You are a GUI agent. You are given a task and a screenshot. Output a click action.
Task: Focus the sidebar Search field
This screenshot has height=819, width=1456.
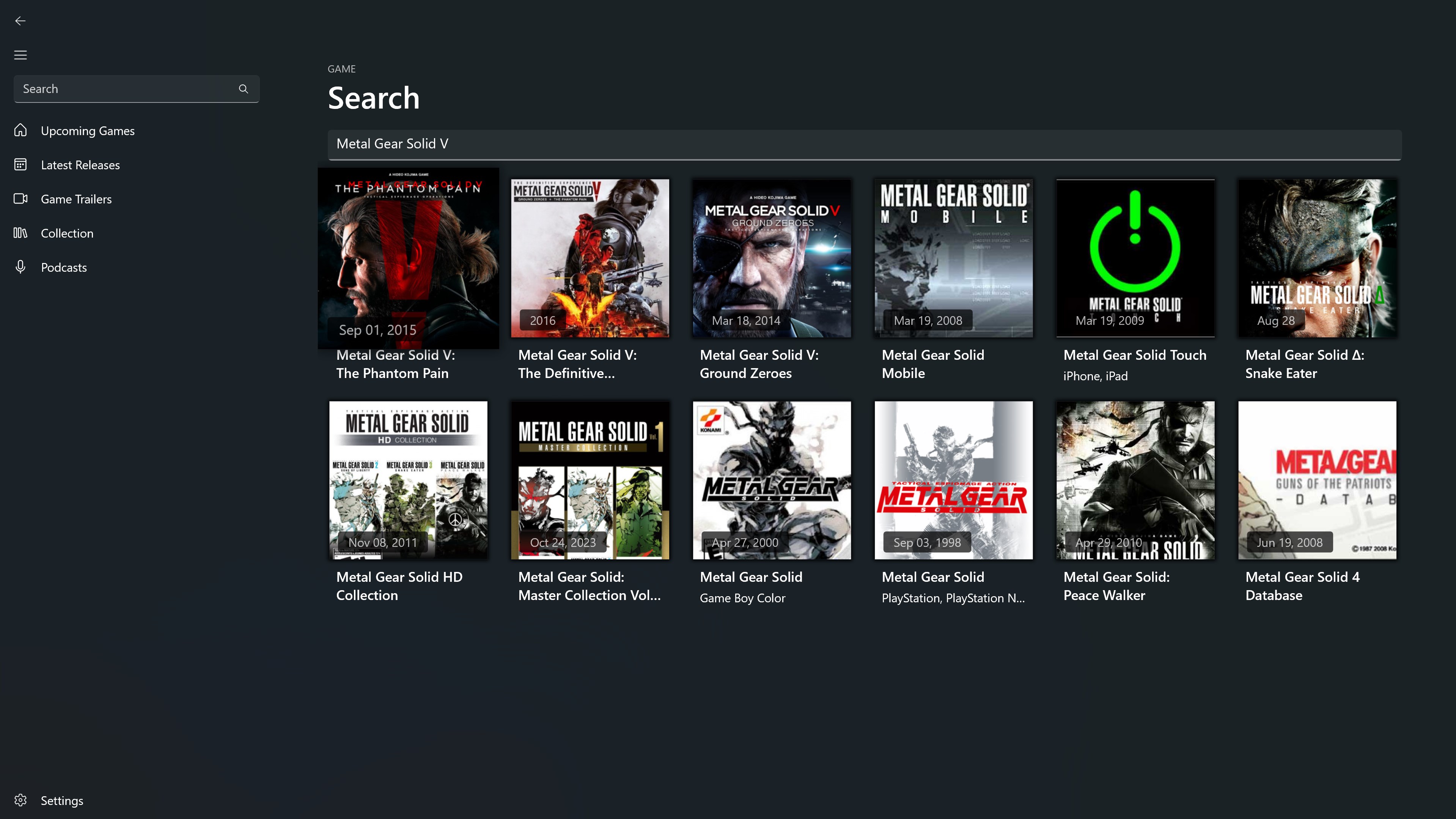(x=136, y=89)
